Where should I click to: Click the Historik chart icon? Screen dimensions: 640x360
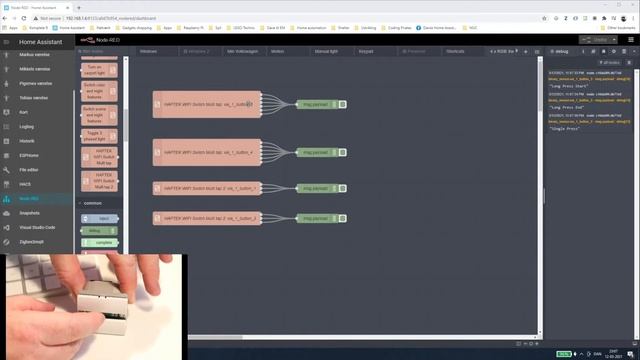click(6, 141)
